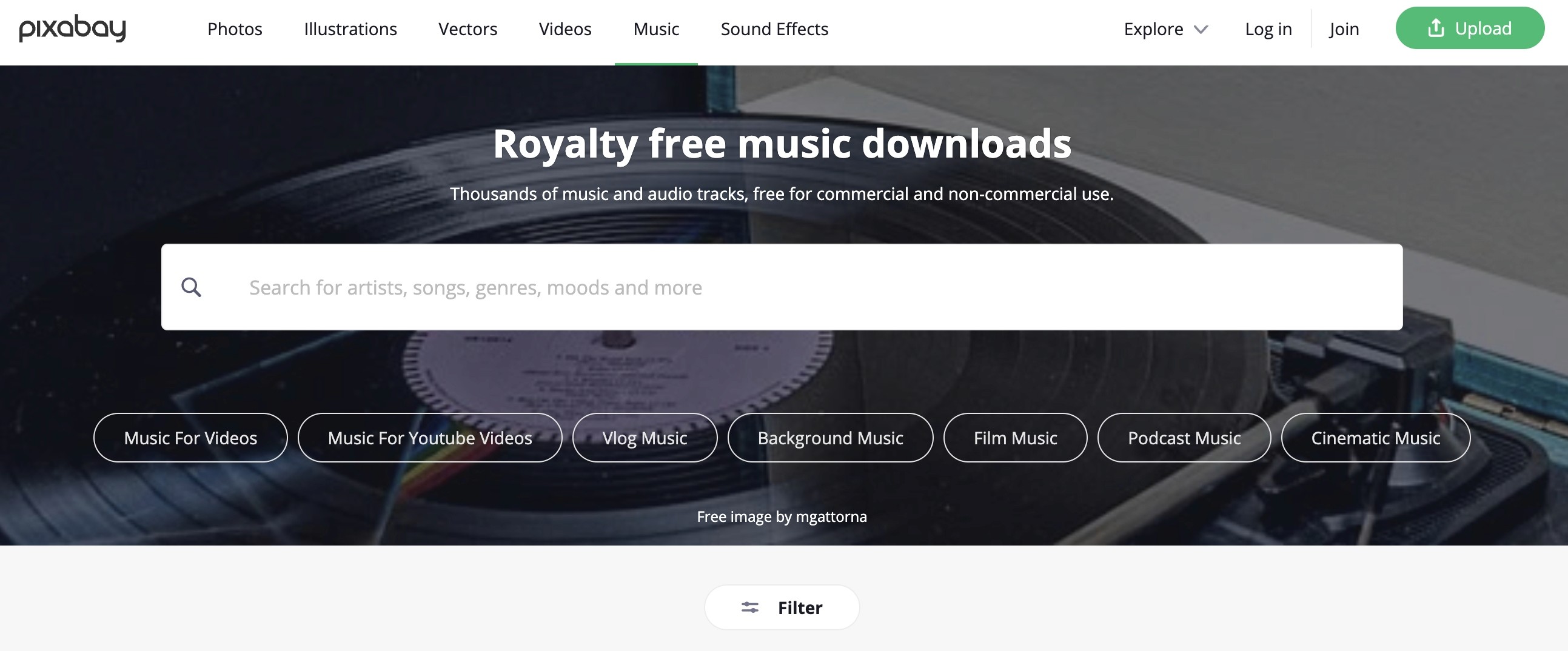
Task: Switch to the Vectors tab
Action: click(467, 29)
